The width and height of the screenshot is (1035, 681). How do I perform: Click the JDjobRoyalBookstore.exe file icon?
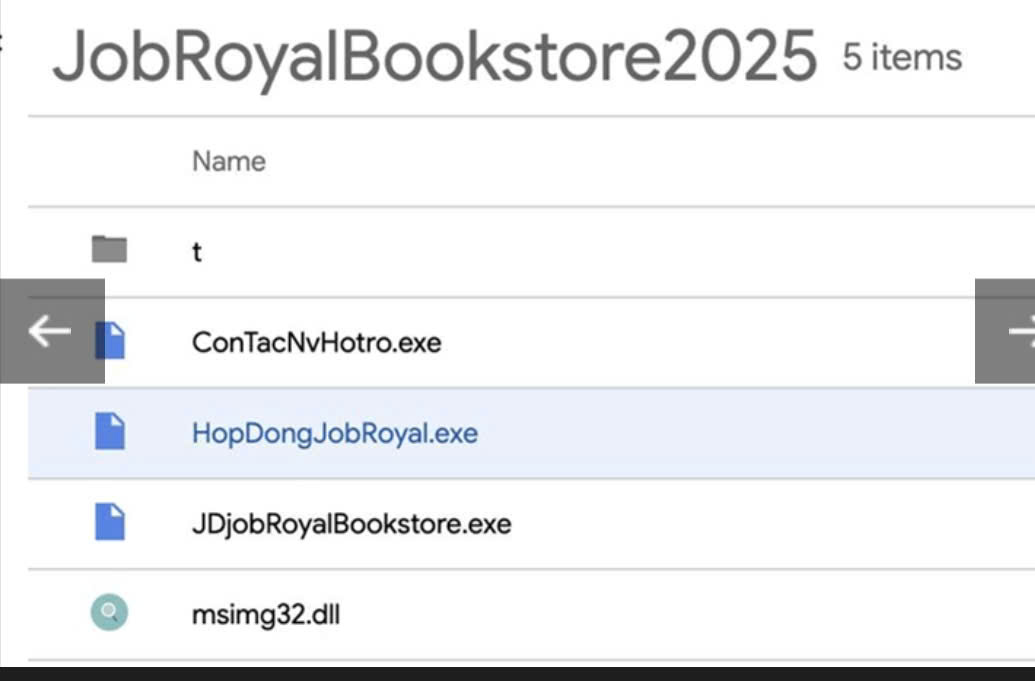110,522
